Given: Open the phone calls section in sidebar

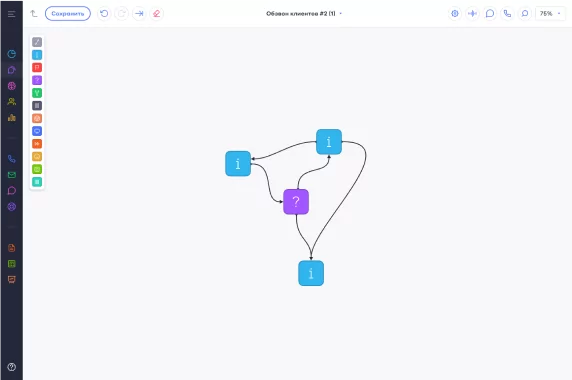Looking at the screenshot, I should pos(12,159).
